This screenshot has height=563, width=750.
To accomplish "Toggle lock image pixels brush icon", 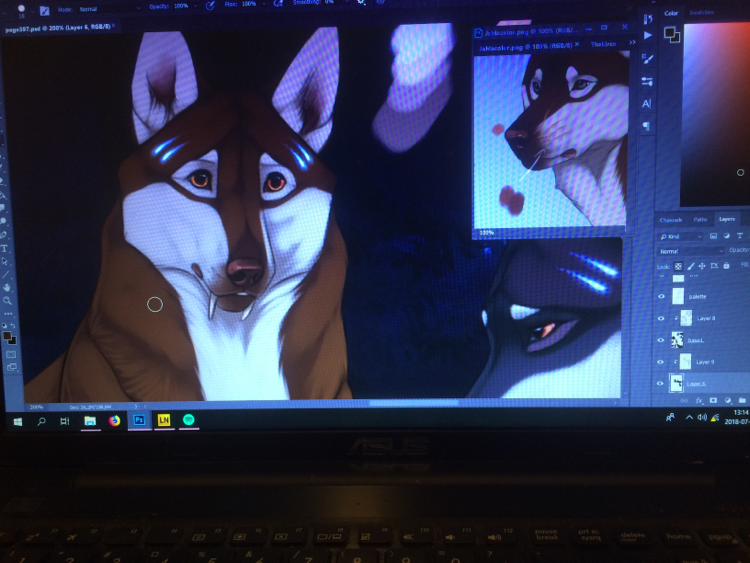I will coord(691,266).
